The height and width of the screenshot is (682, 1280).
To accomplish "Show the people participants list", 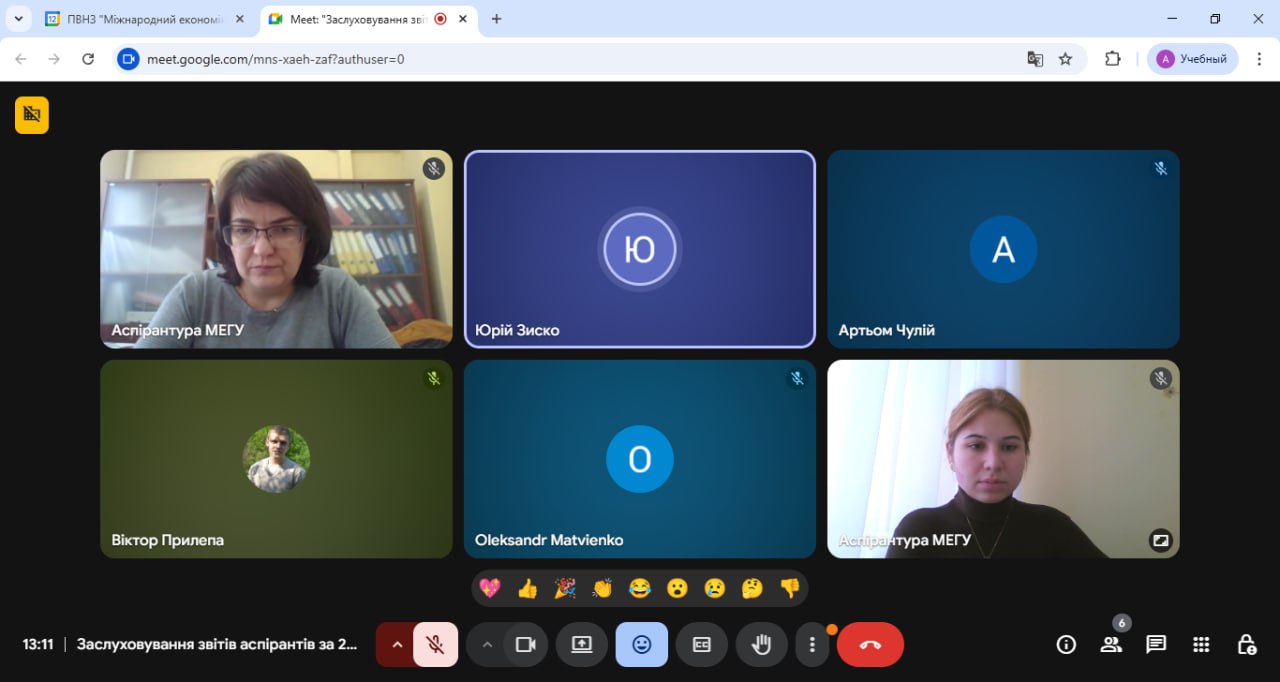I will point(1111,644).
